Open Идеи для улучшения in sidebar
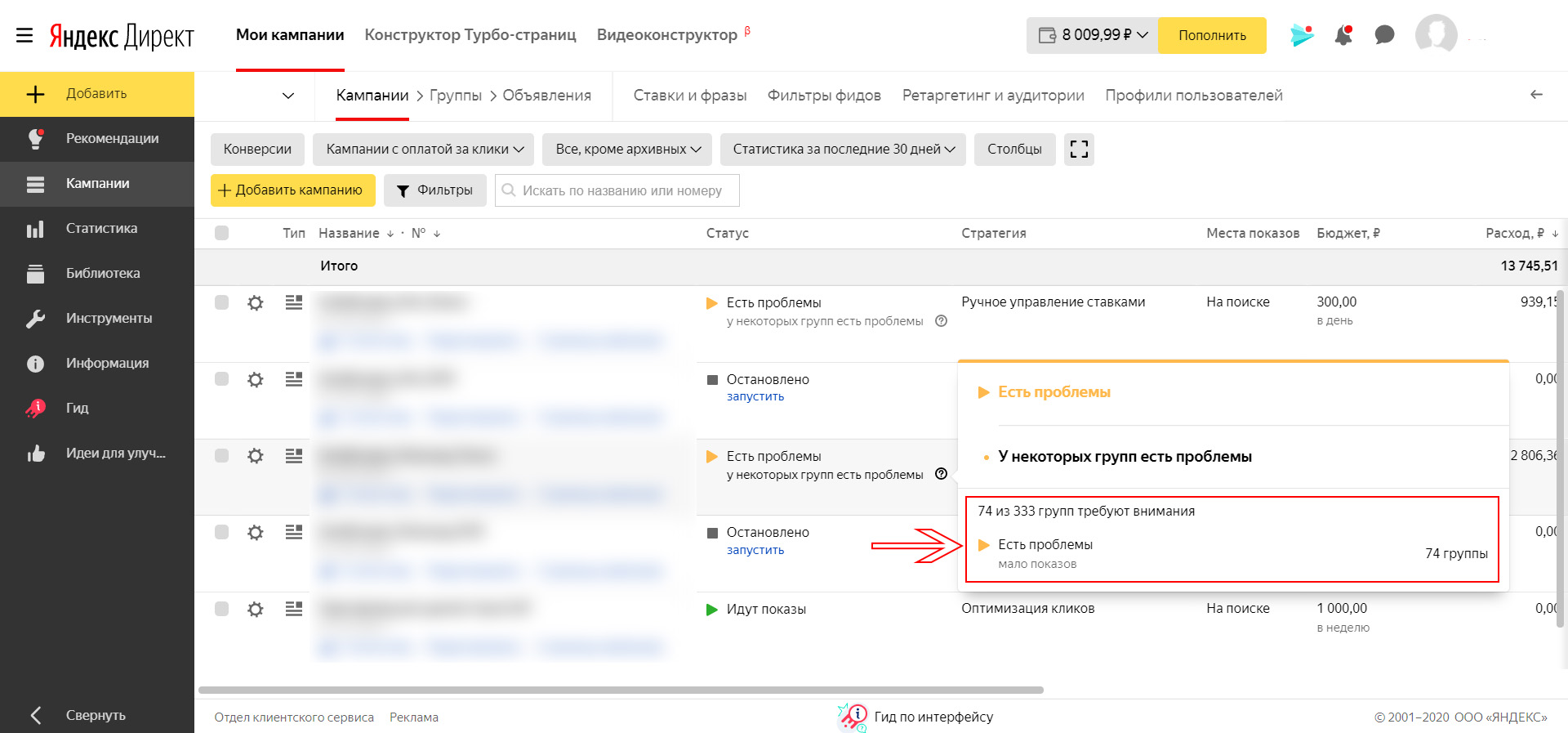This screenshot has width=1568, height=733. [97, 454]
